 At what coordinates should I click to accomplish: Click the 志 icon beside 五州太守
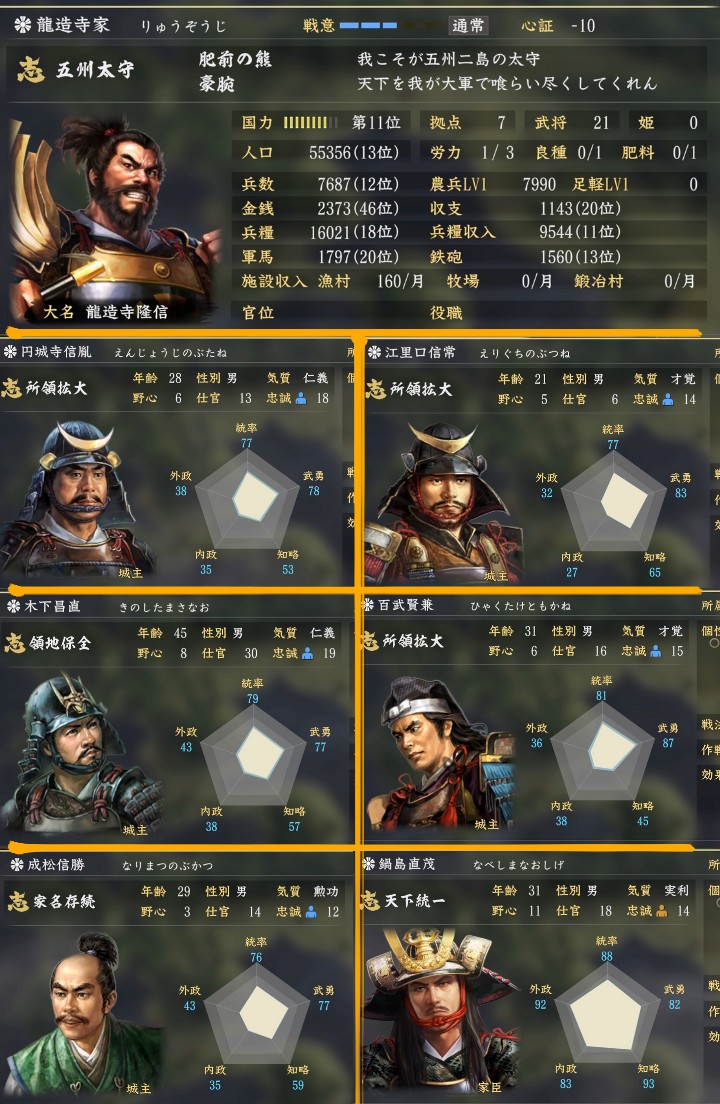(31, 70)
